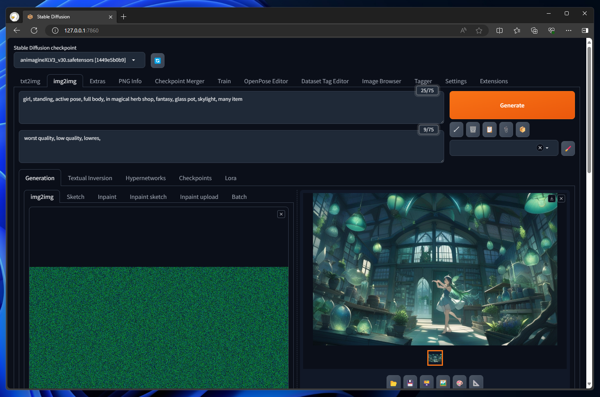Clear the prompt with the trash icon
Viewport: 600px width, 397px height.
473,129
